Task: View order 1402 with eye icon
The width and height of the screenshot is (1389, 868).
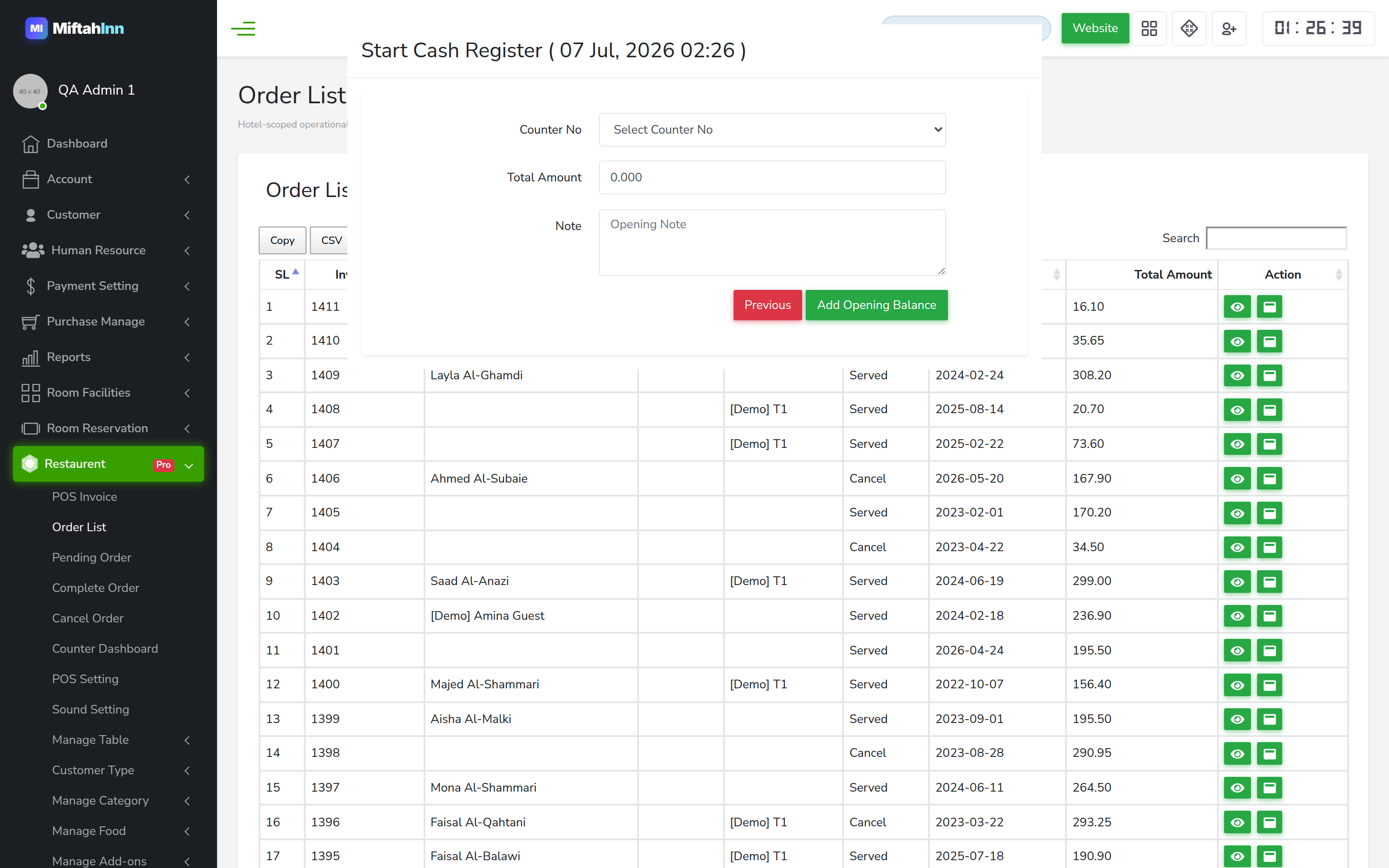Action: 1237,616
